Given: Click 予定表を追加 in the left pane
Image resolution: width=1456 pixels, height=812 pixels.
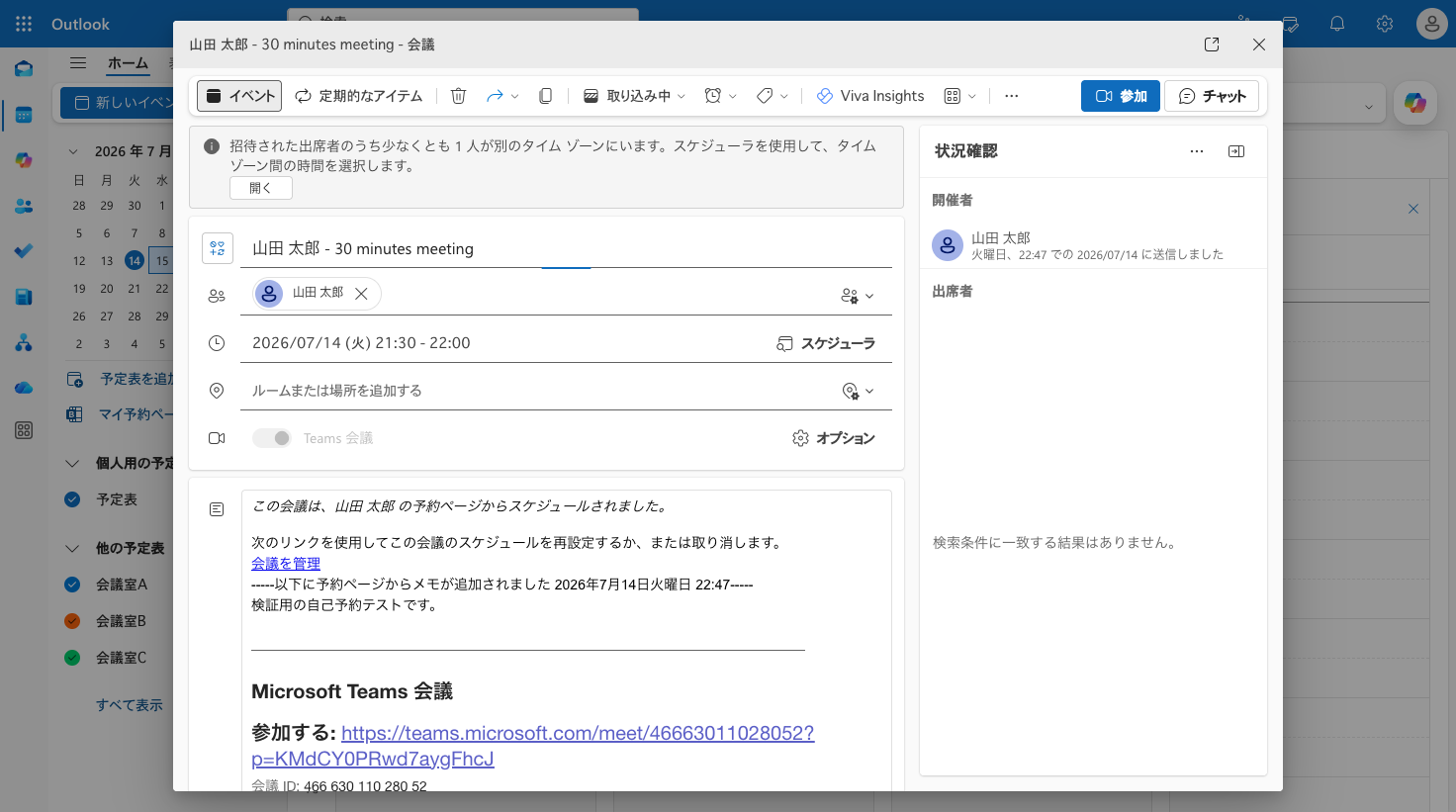Looking at the screenshot, I should pos(120,379).
